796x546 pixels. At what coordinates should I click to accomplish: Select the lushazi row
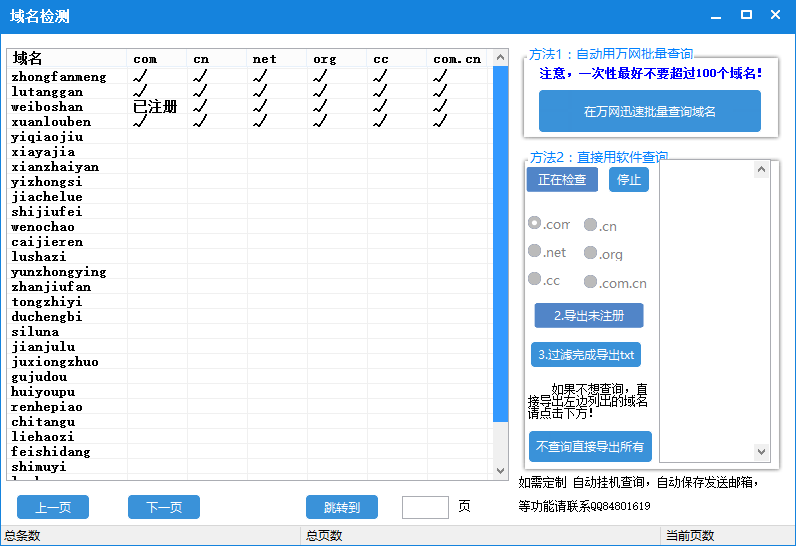249,257
